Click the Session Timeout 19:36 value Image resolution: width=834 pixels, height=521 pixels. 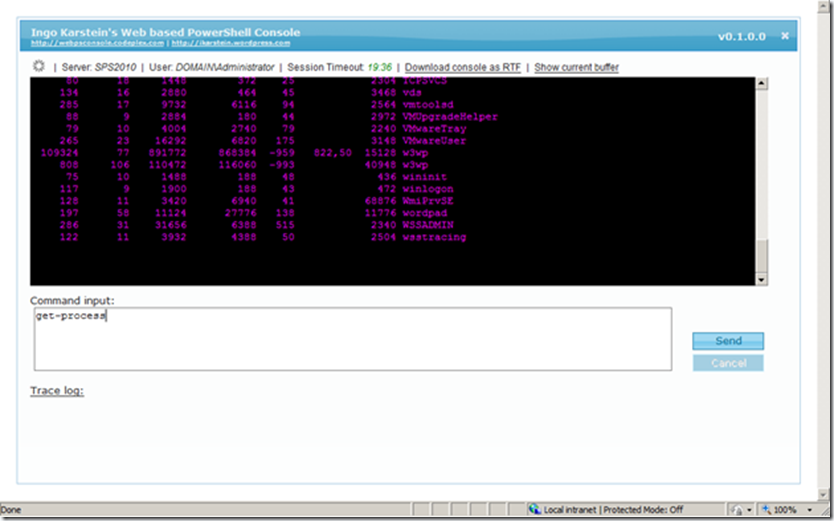click(x=380, y=68)
